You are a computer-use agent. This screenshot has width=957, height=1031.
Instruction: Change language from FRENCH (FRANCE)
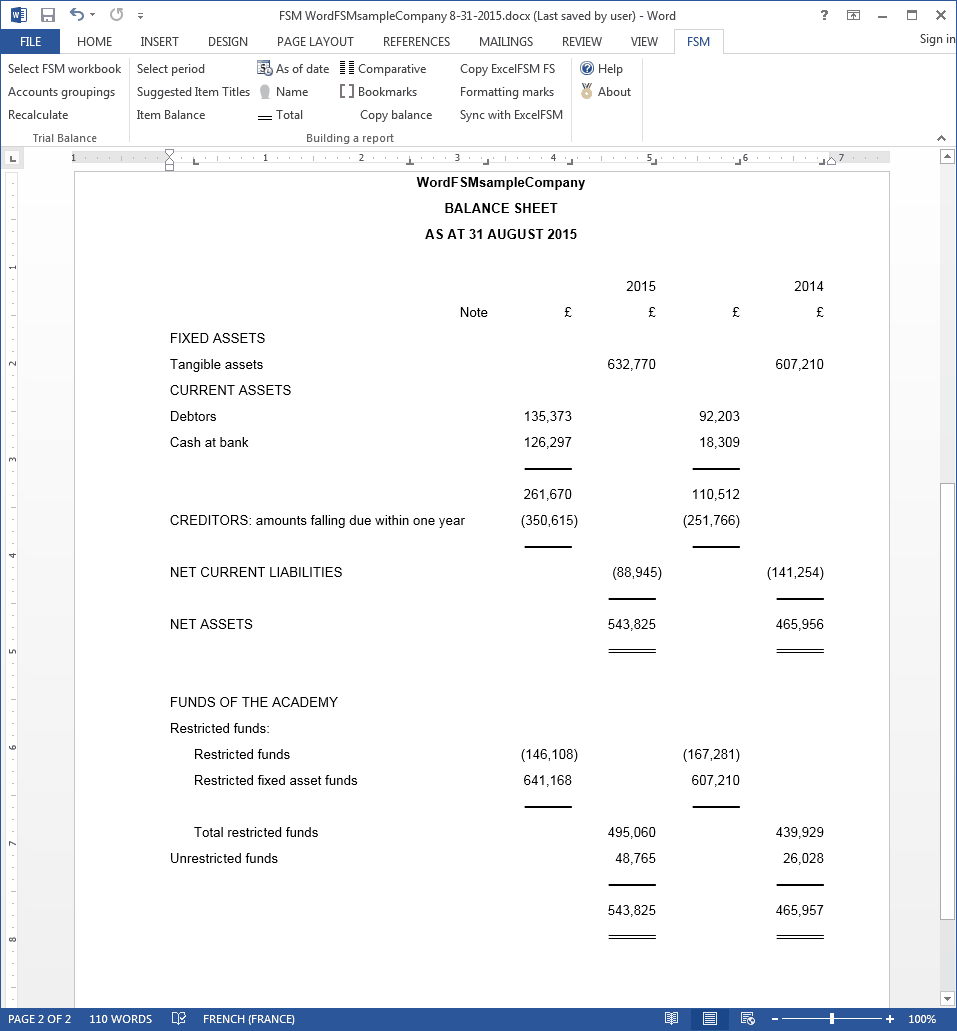[x=249, y=1019]
